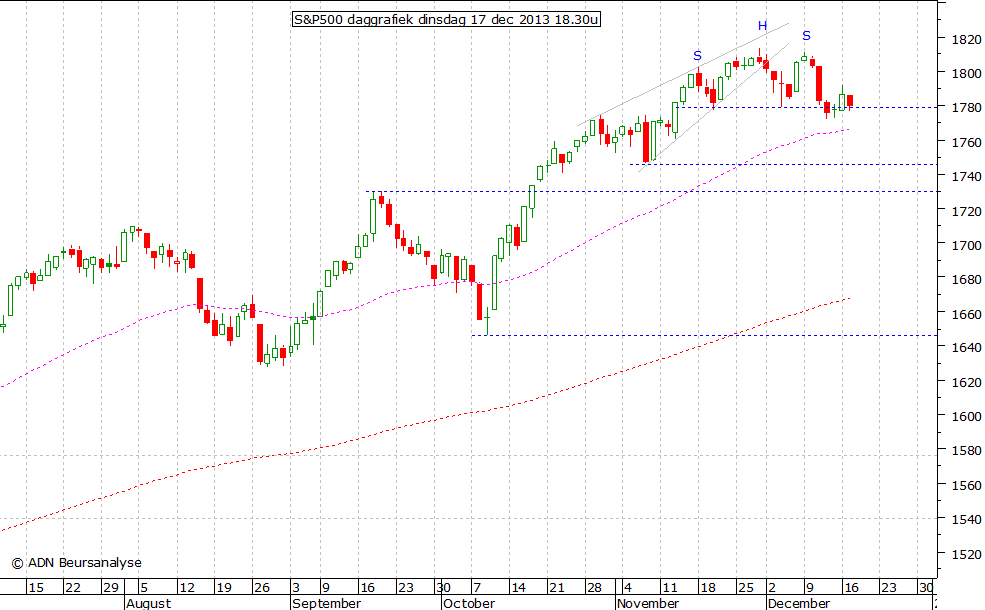Select the 'H' head annotation label
The image size is (985, 610).
[762, 26]
